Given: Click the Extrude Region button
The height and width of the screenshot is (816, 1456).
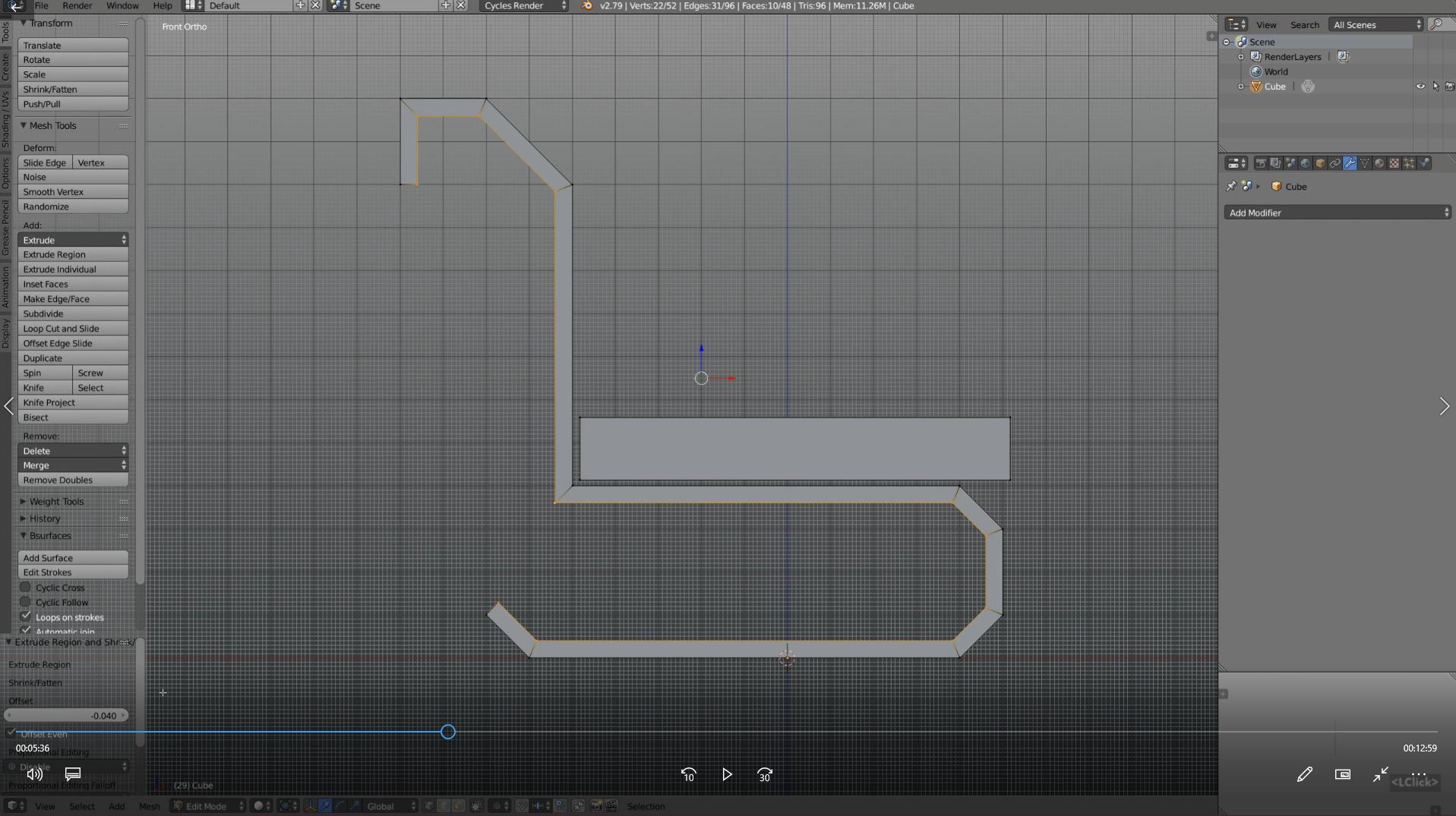Looking at the screenshot, I should pyautogui.click(x=73, y=254).
